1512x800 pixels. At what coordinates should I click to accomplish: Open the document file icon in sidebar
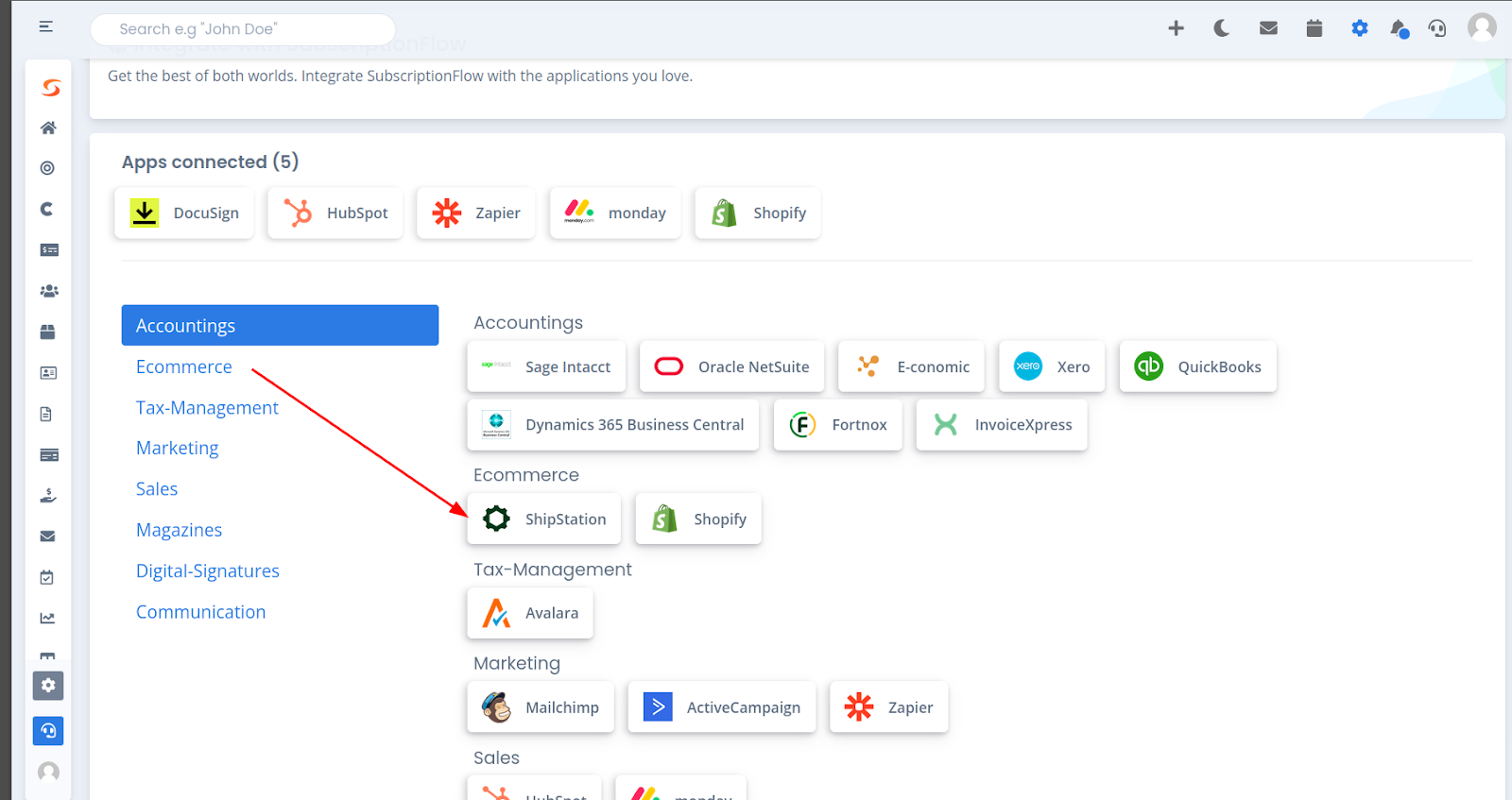coord(46,414)
